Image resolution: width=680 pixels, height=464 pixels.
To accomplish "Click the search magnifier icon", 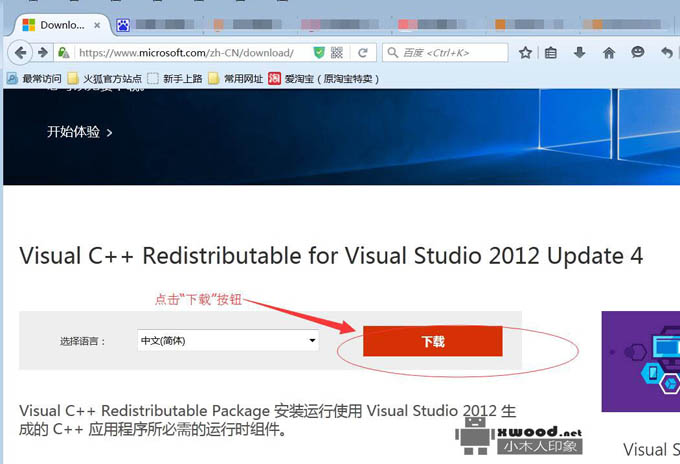I will click(x=393, y=53).
